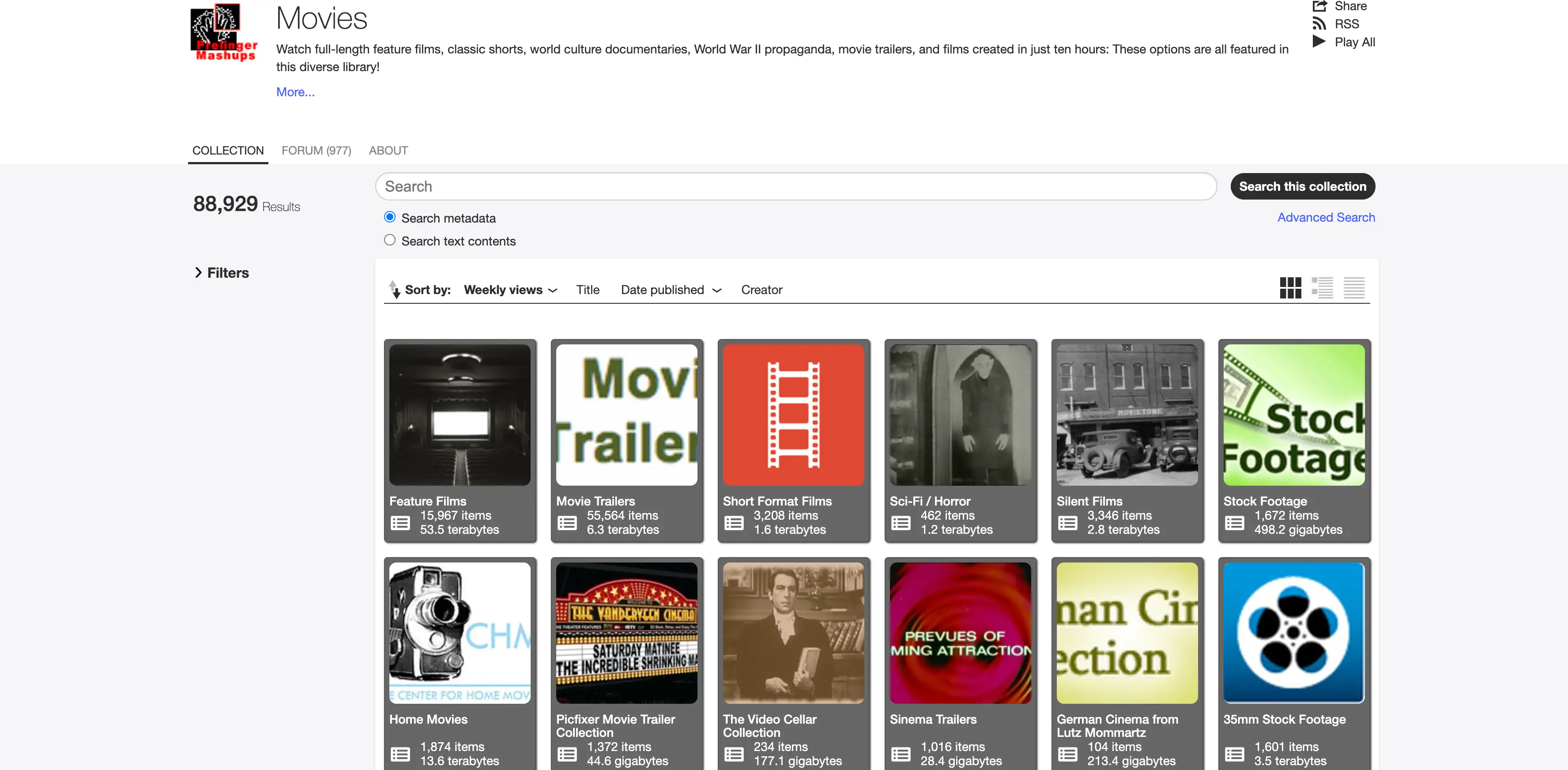Screen dimensions: 1568x770
Task: Open Stock Footage green thumbnail
Action: (1293, 415)
